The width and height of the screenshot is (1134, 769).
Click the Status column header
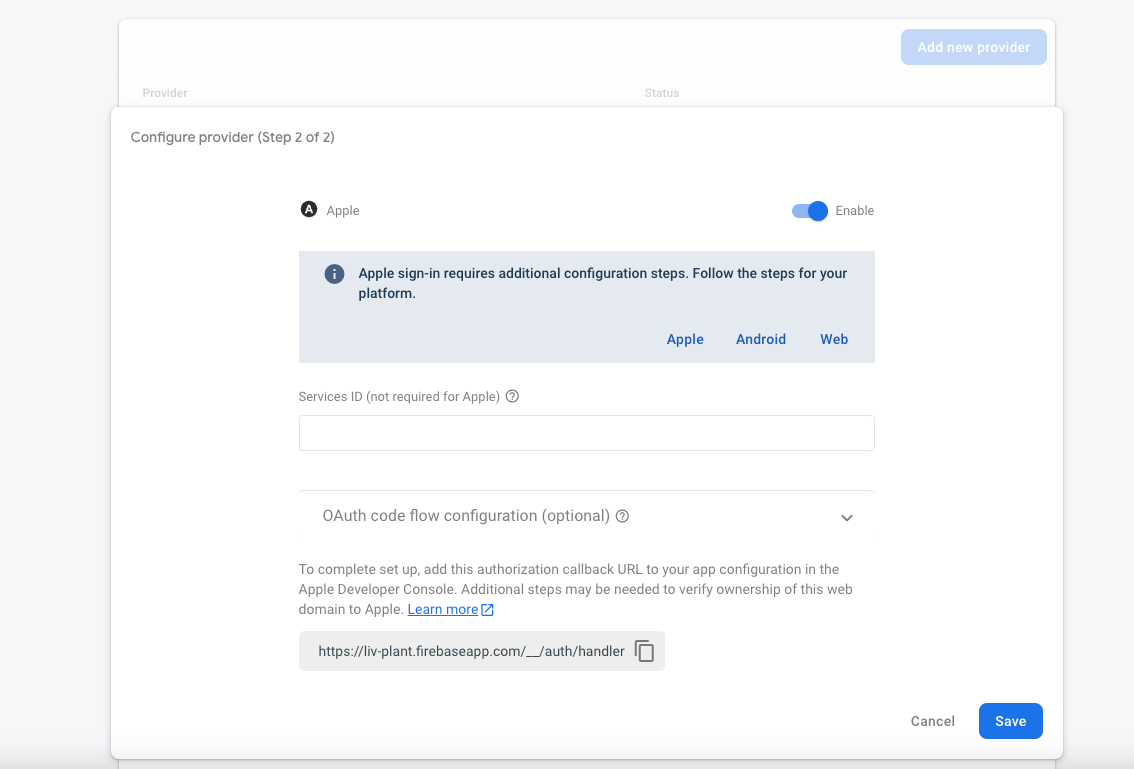coord(662,93)
